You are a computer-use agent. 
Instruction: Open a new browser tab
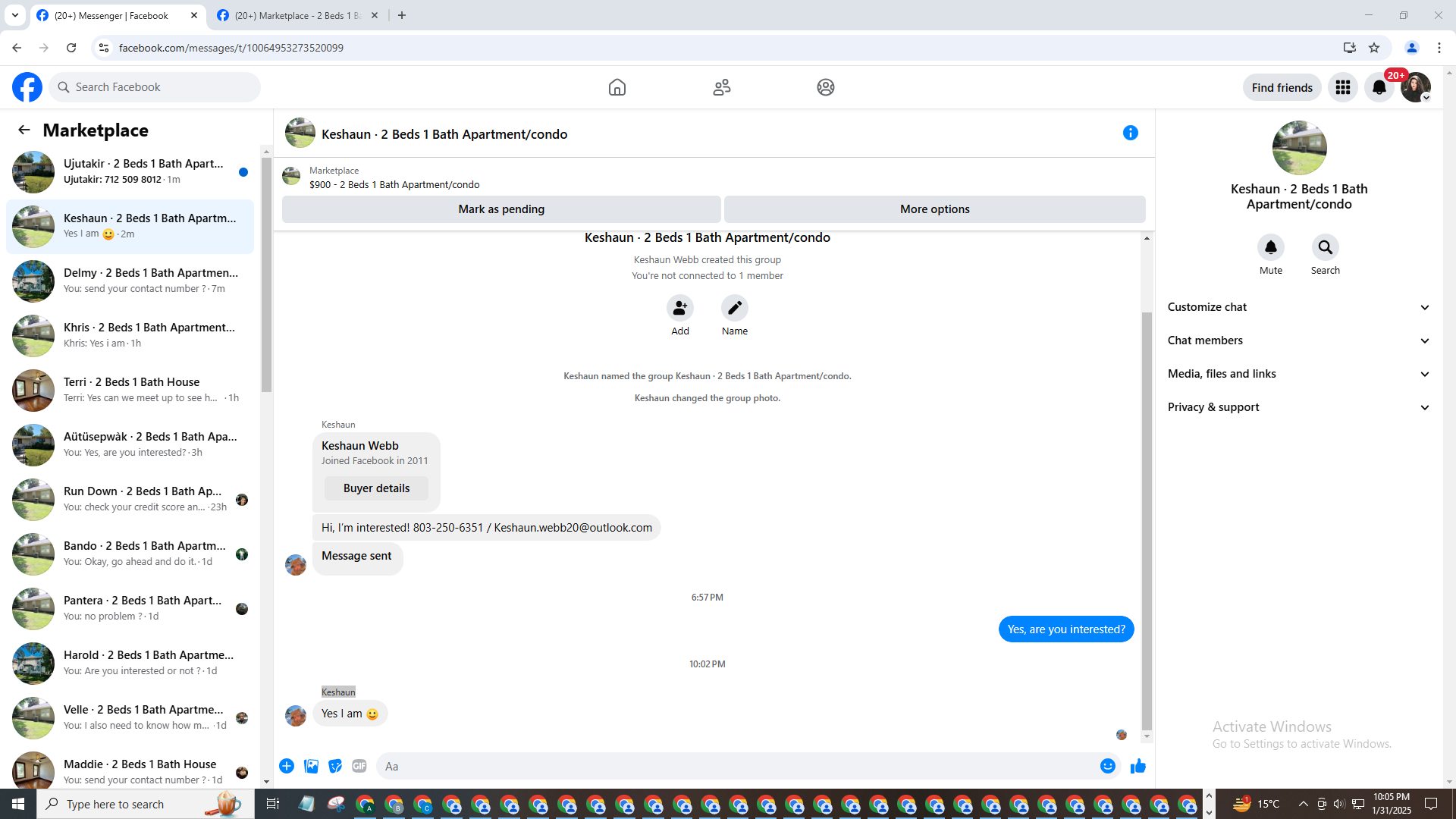tap(402, 15)
